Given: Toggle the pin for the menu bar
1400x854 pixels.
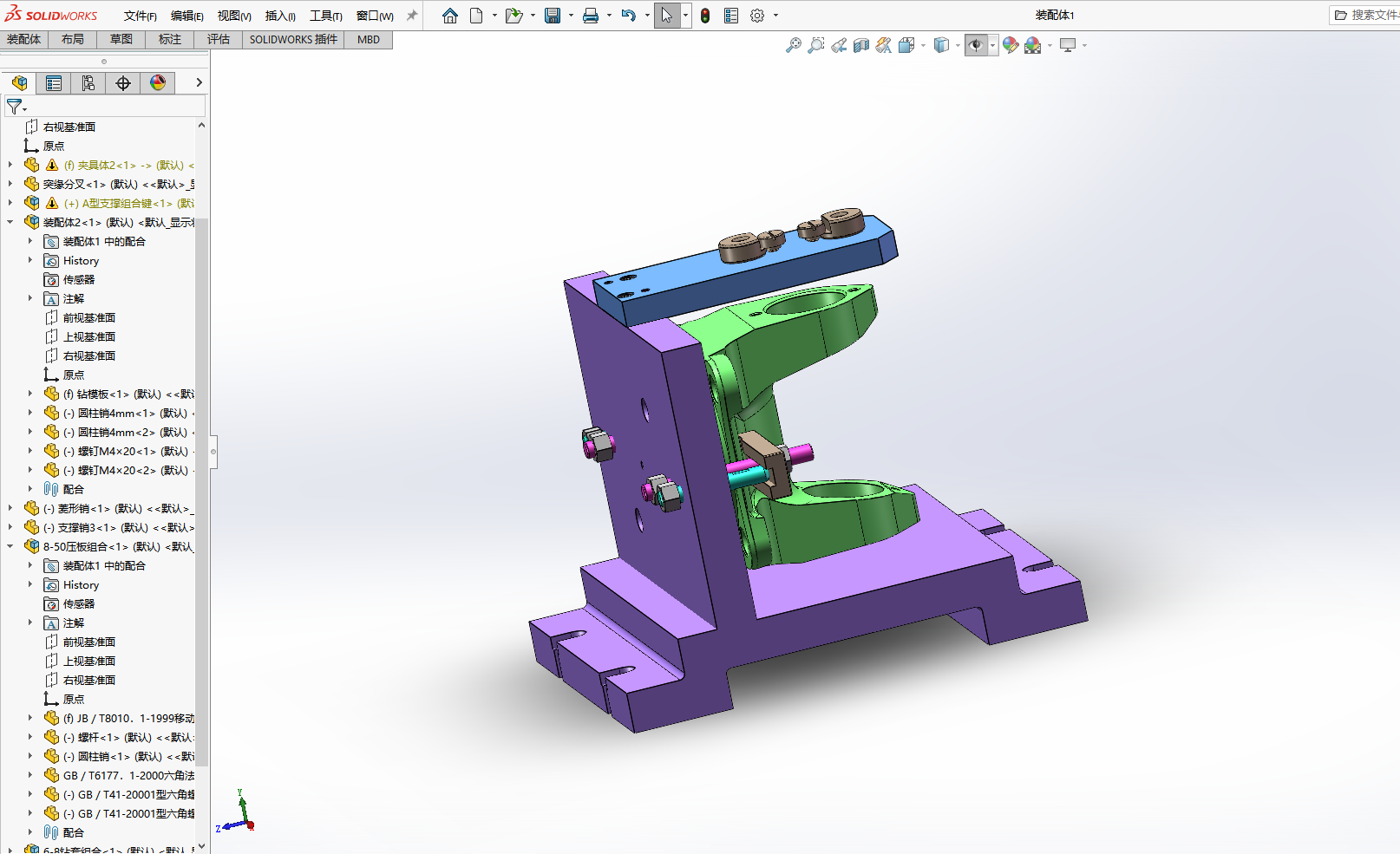Looking at the screenshot, I should 412,16.
